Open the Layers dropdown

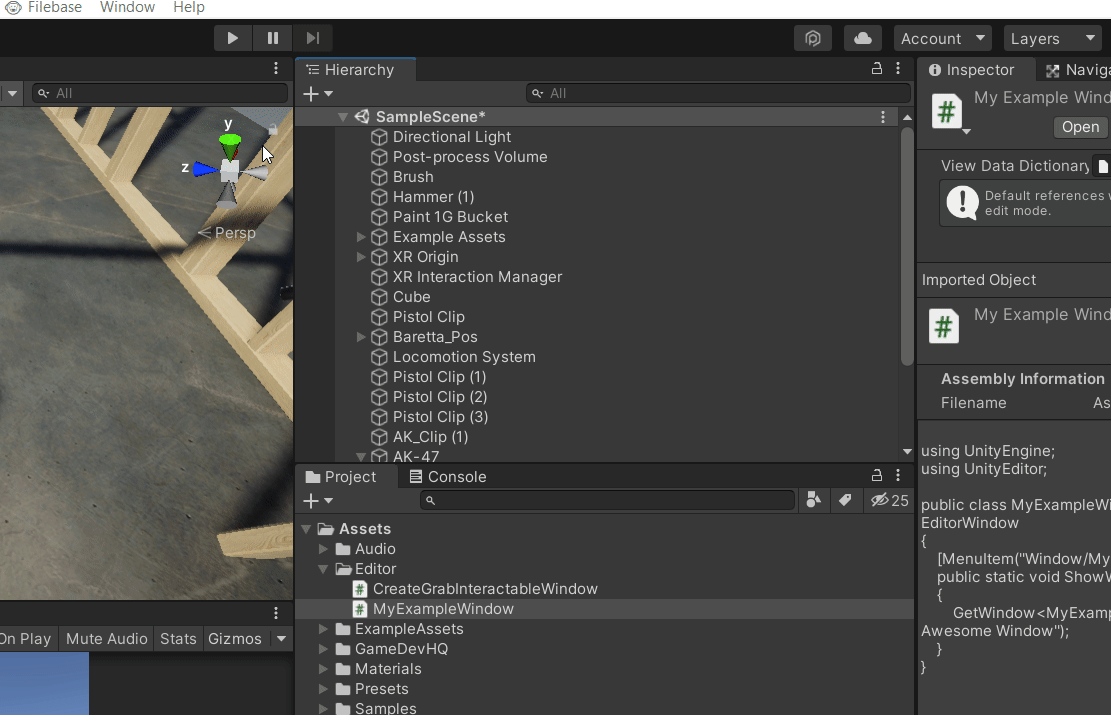tap(1052, 37)
